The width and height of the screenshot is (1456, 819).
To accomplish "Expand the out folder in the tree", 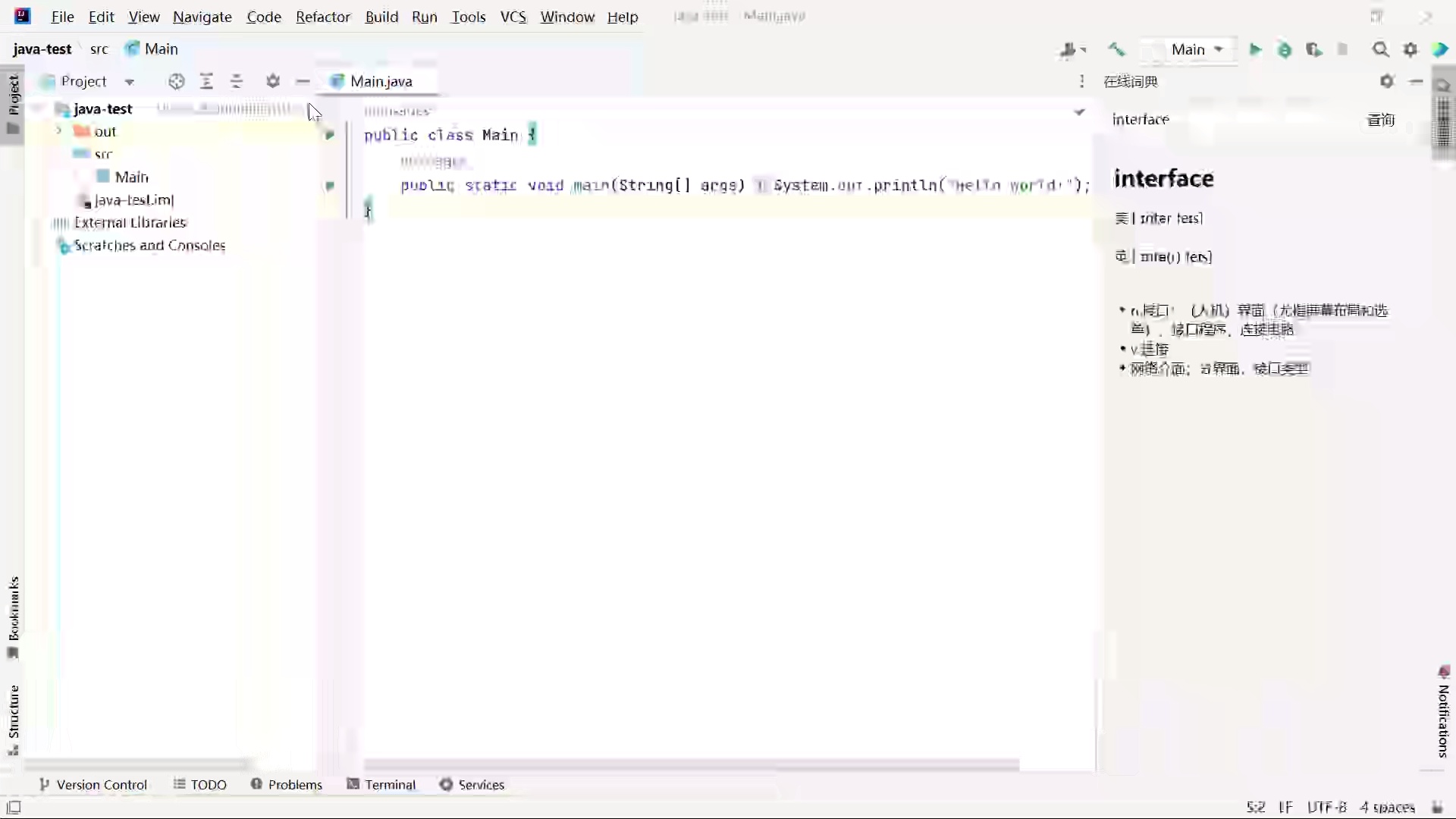I will tap(58, 130).
